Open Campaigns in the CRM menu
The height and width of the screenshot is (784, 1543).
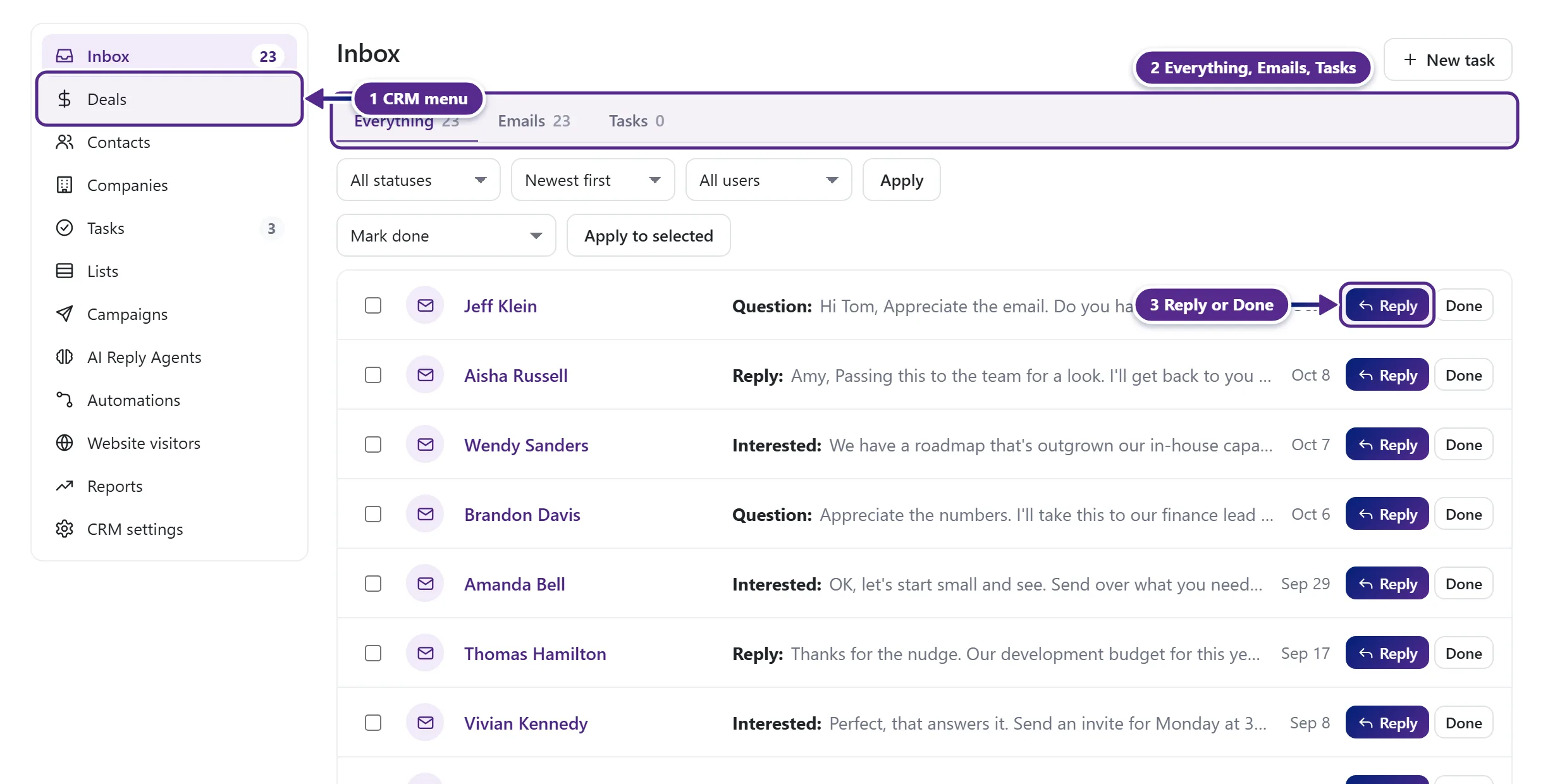click(x=169, y=314)
